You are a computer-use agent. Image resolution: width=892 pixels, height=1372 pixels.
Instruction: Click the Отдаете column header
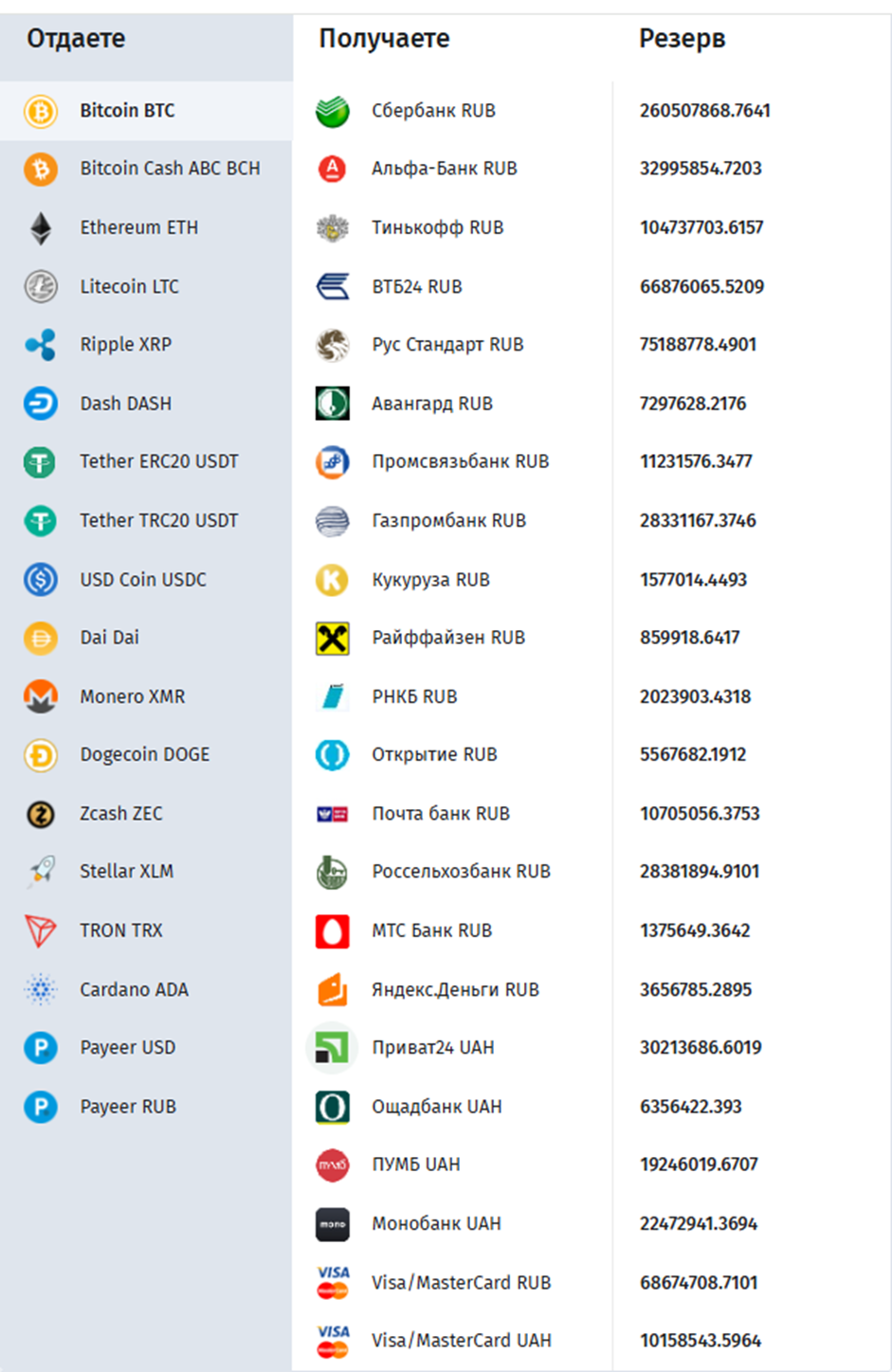point(76,39)
